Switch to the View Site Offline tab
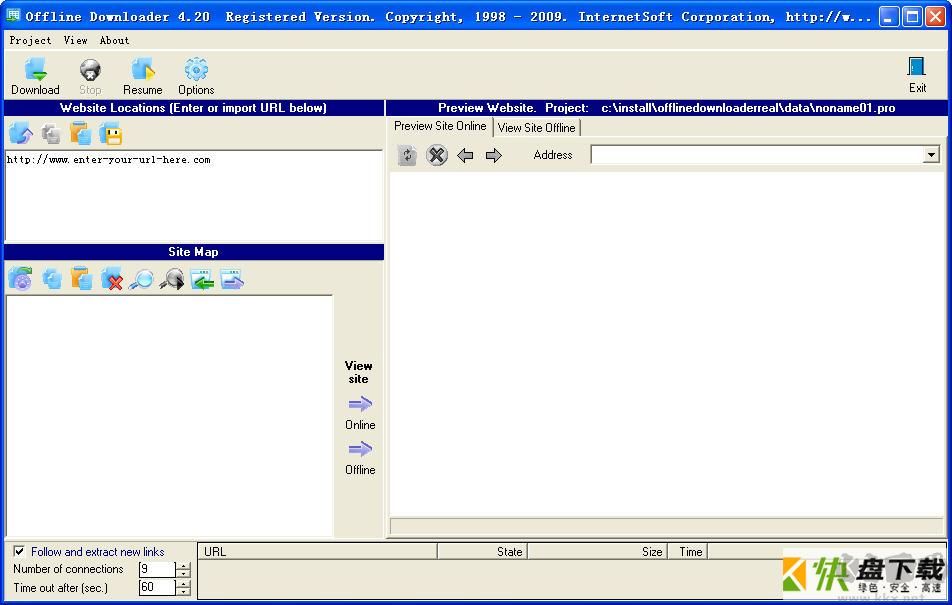 click(536, 127)
